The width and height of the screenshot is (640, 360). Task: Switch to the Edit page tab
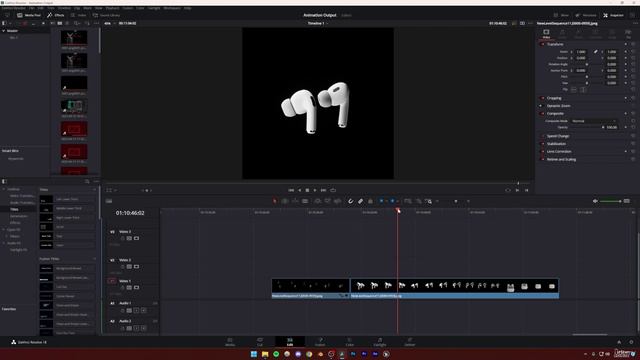pos(290,342)
